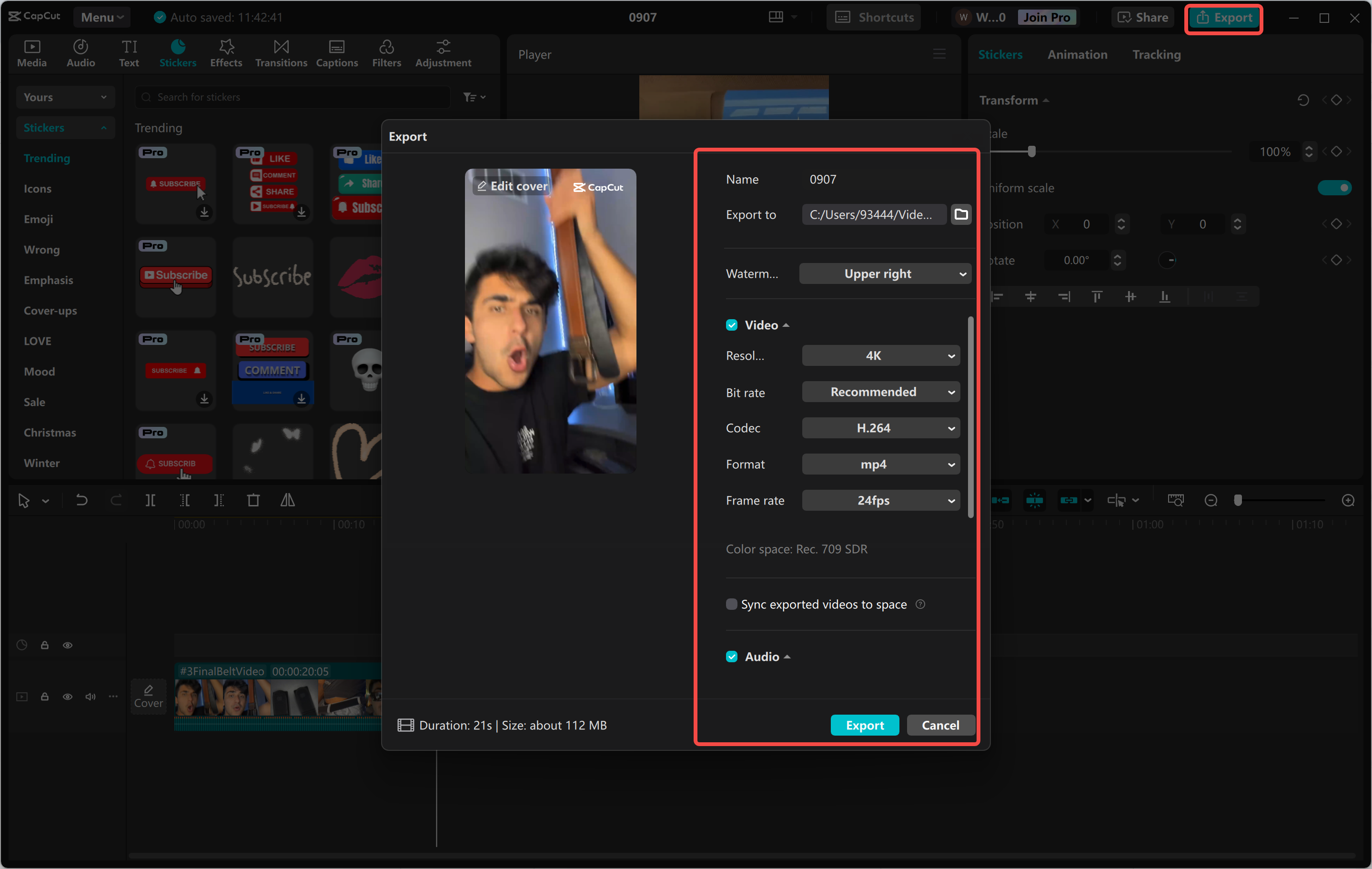Image resolution: width=1372 pixels, height=869 pixels.
Task: Open the Watermark Upper right dropdown
Action: [884, 273]
